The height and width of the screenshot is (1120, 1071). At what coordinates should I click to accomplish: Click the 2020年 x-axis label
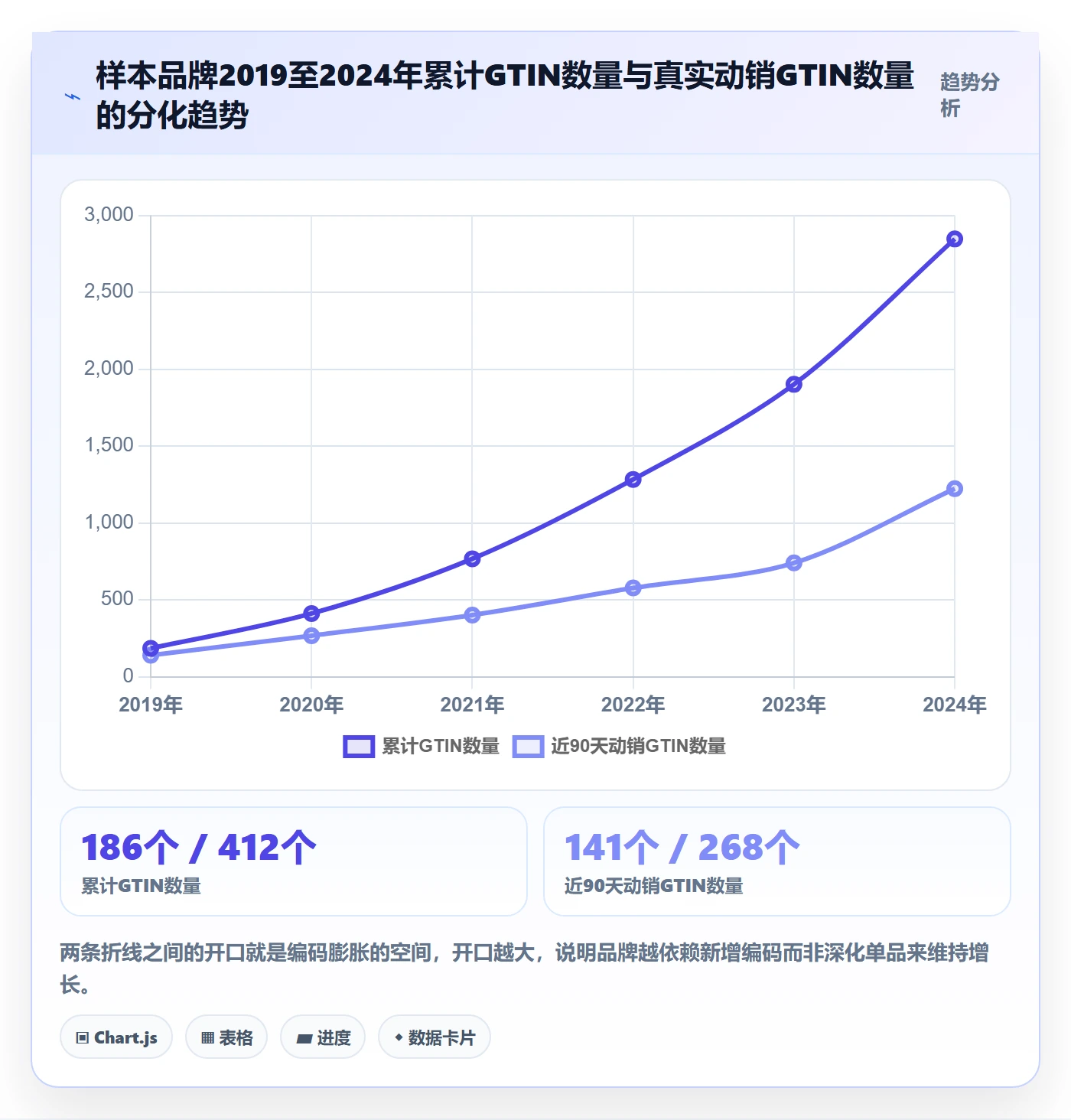click(311, 705)
